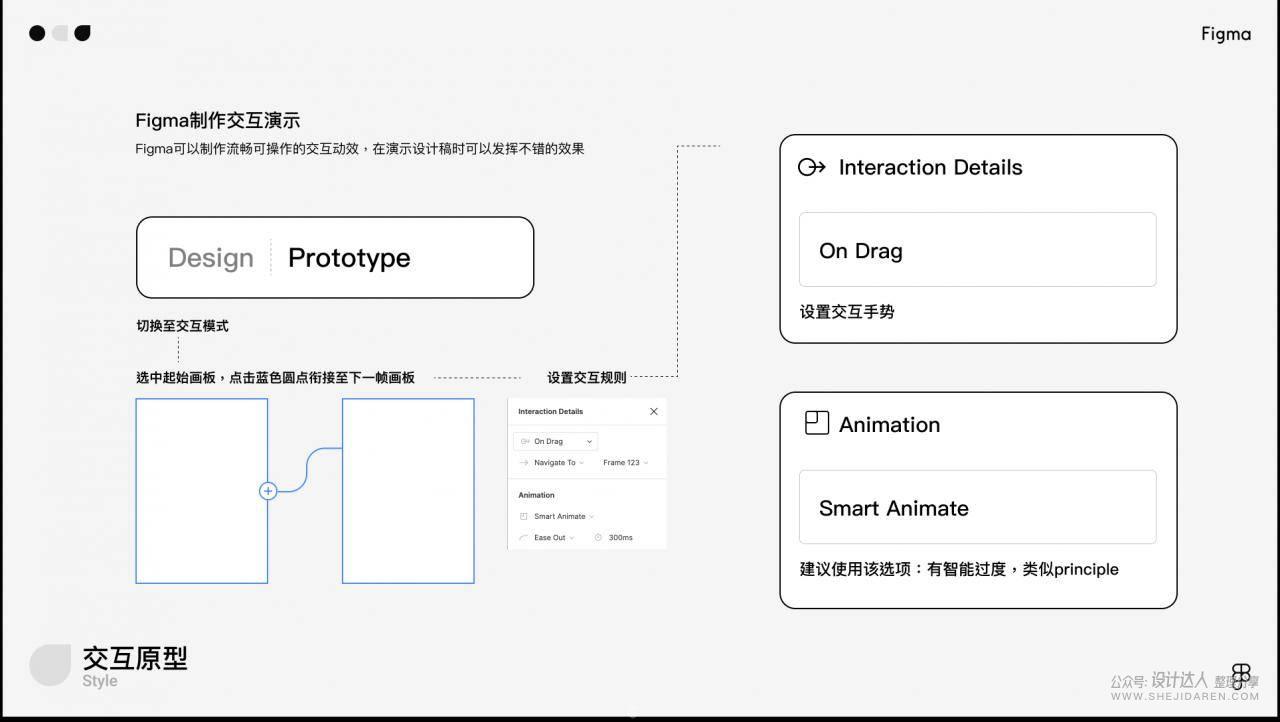Select the large On Drag field in card
This screenshot has height=722, width=1280.
coord(977,250)
